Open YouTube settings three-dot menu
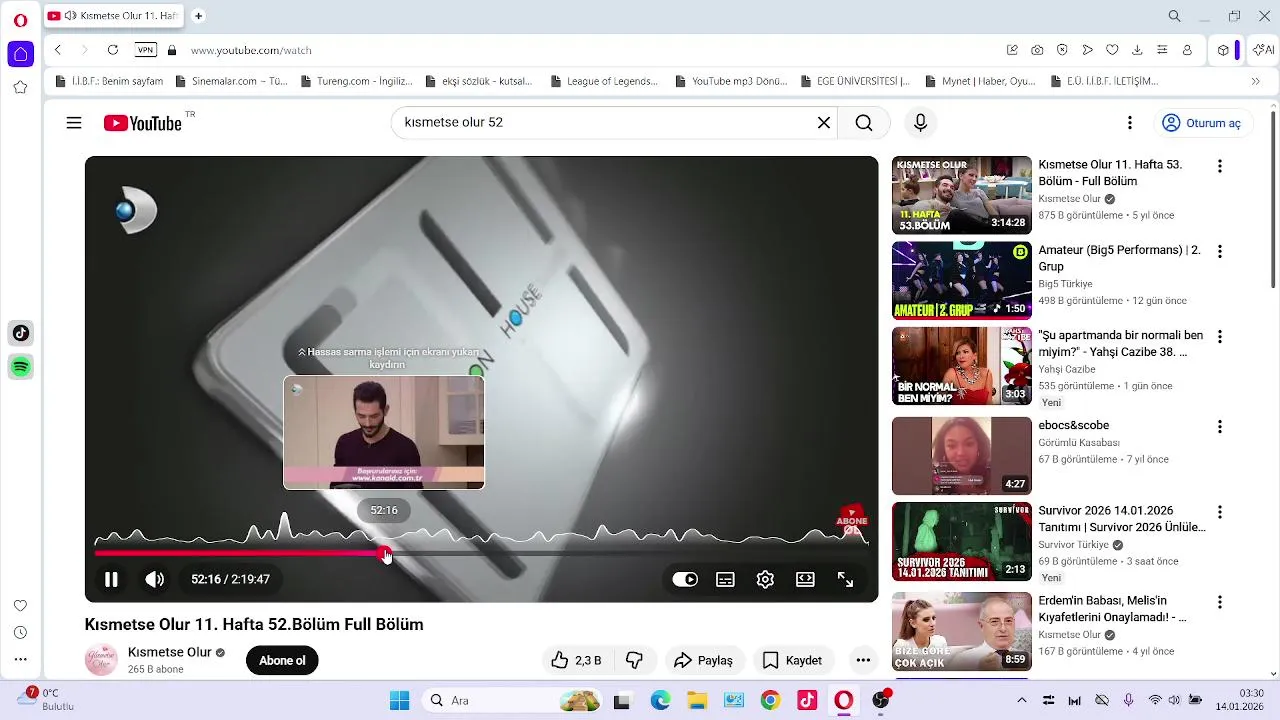Screen dimensions: 1280x720 coord(1130,123)
